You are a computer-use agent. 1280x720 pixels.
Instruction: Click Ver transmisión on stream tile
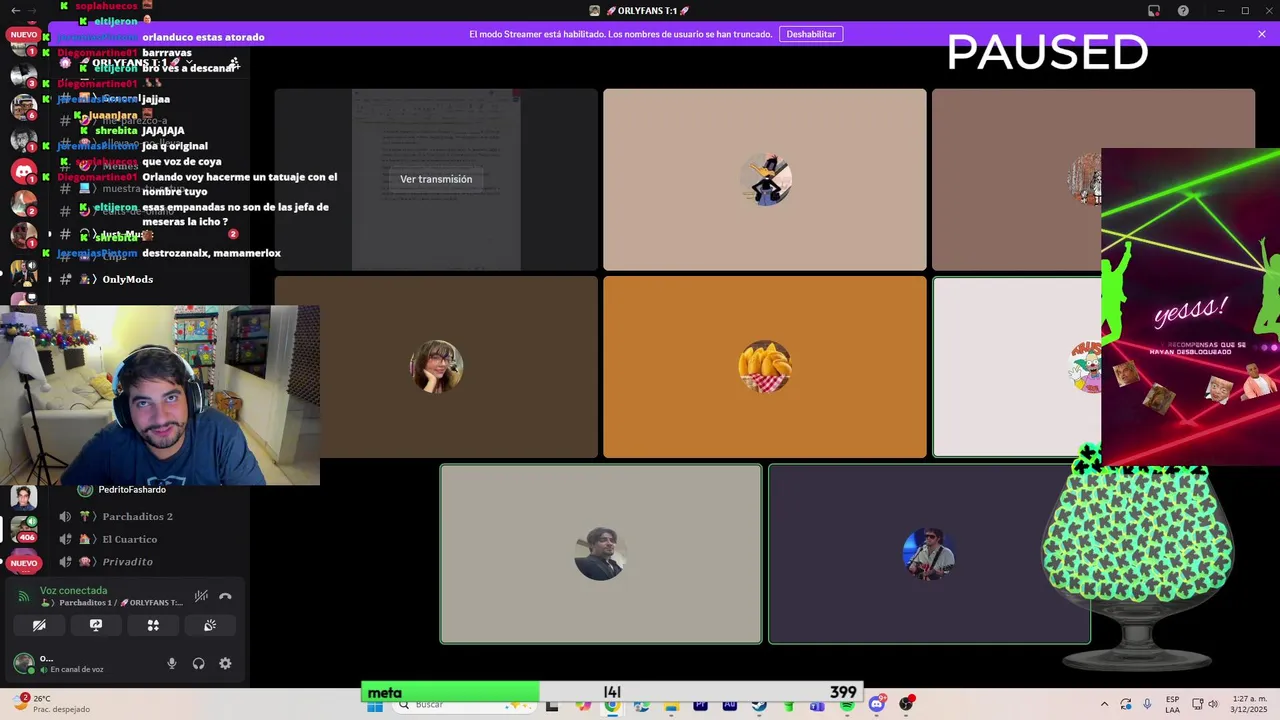click(x=436, y=179)
